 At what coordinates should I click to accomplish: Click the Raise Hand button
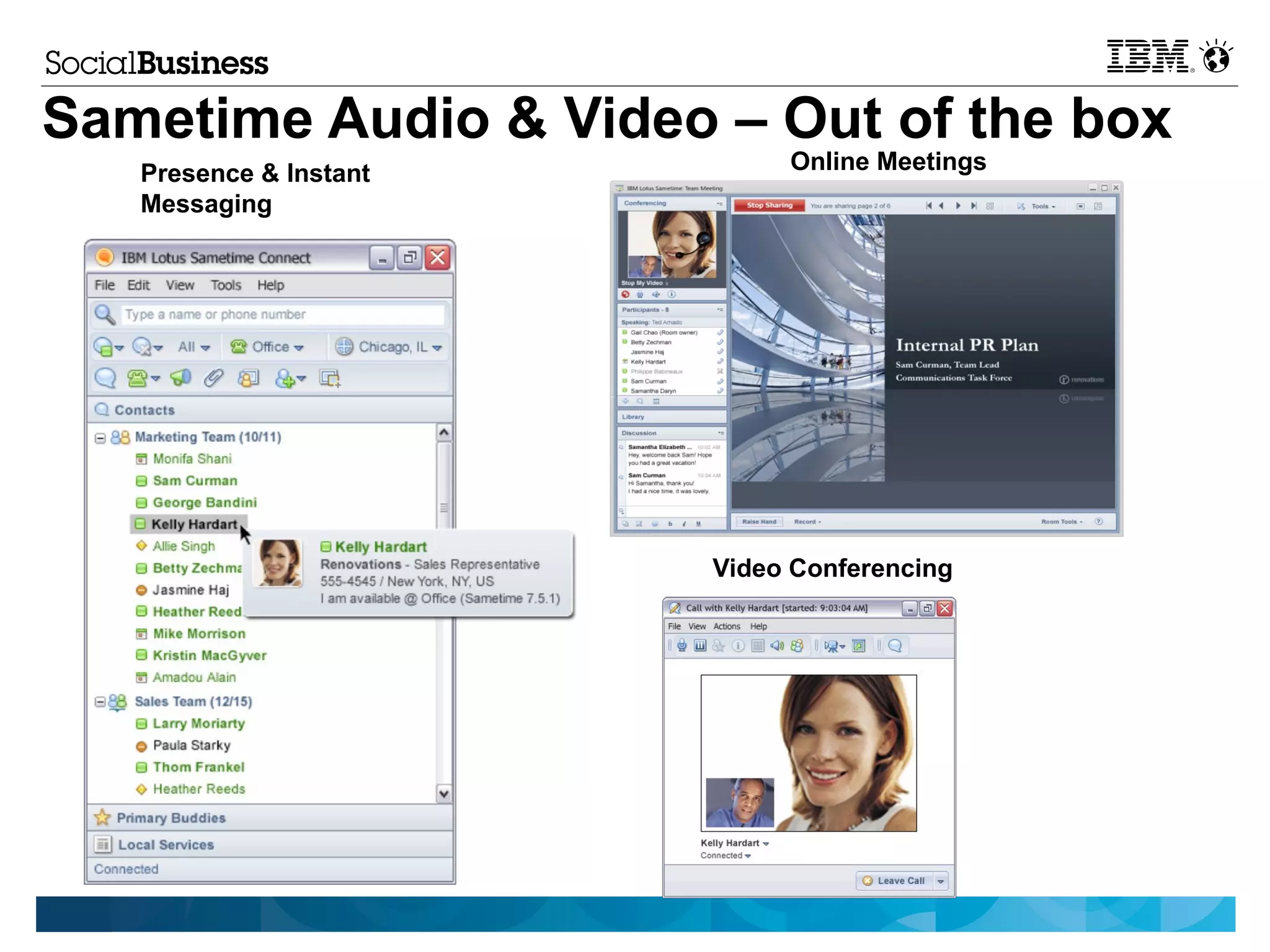point(759,522)
